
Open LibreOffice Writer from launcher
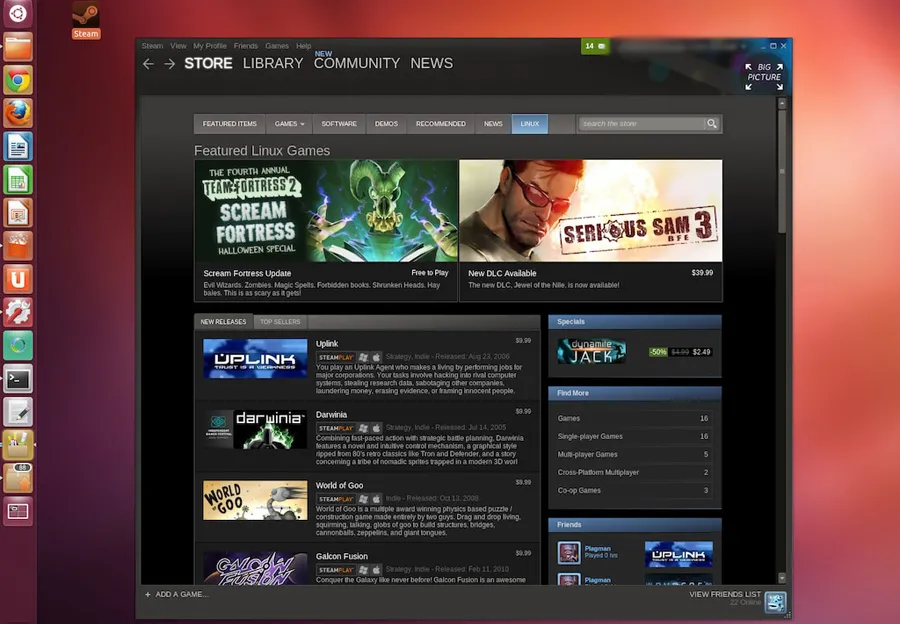tap(18, 146)
